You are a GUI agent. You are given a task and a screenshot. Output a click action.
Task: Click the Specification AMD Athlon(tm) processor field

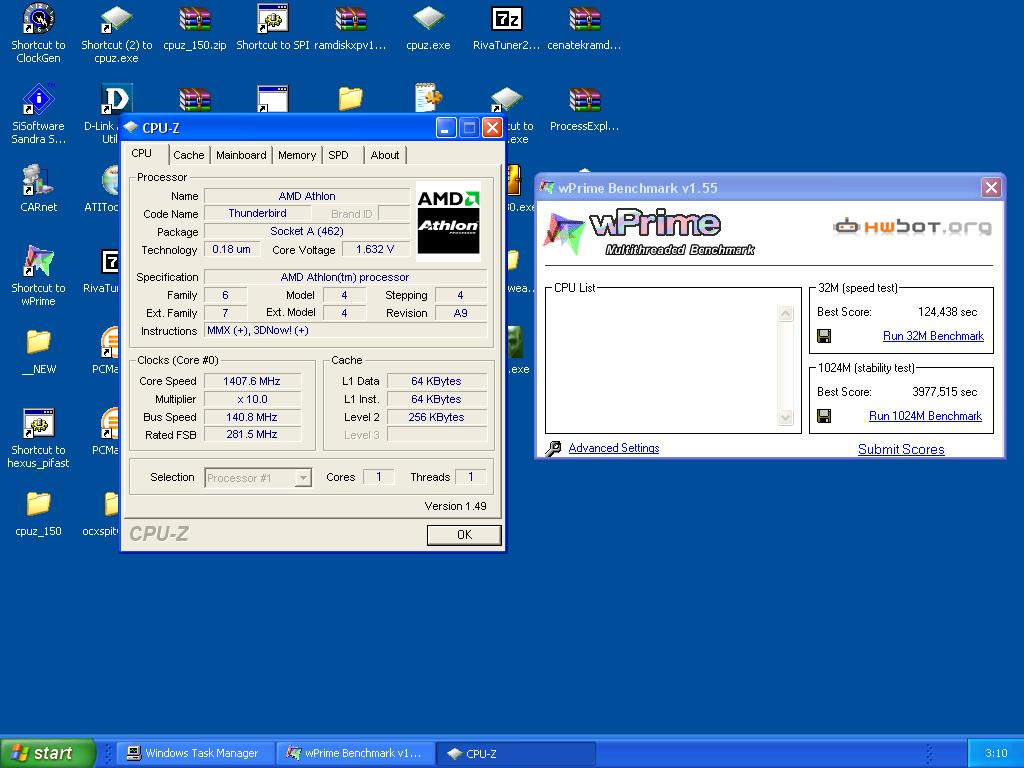(345, 277)
